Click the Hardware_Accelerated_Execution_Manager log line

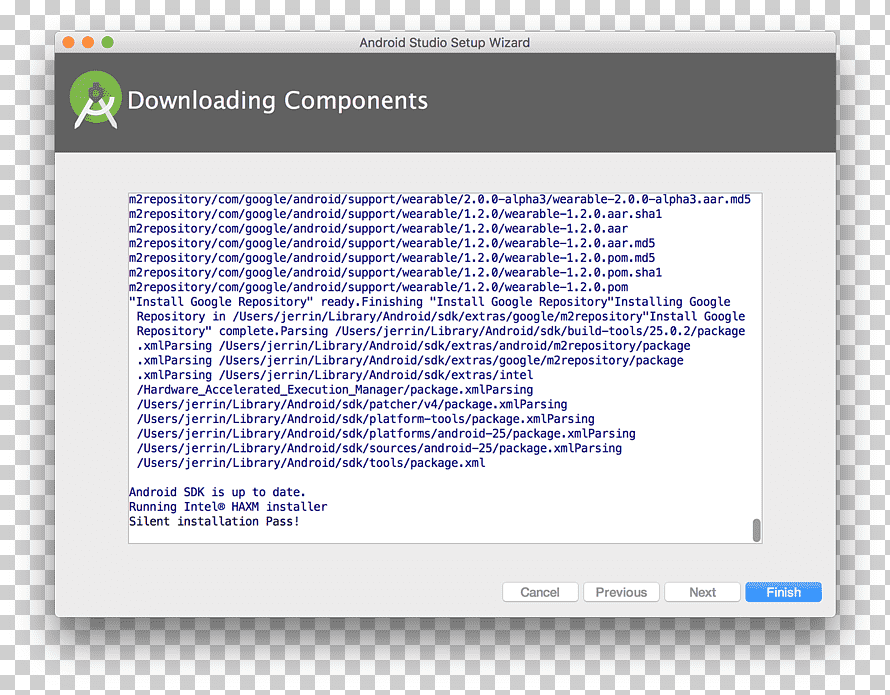coord(335,390)
